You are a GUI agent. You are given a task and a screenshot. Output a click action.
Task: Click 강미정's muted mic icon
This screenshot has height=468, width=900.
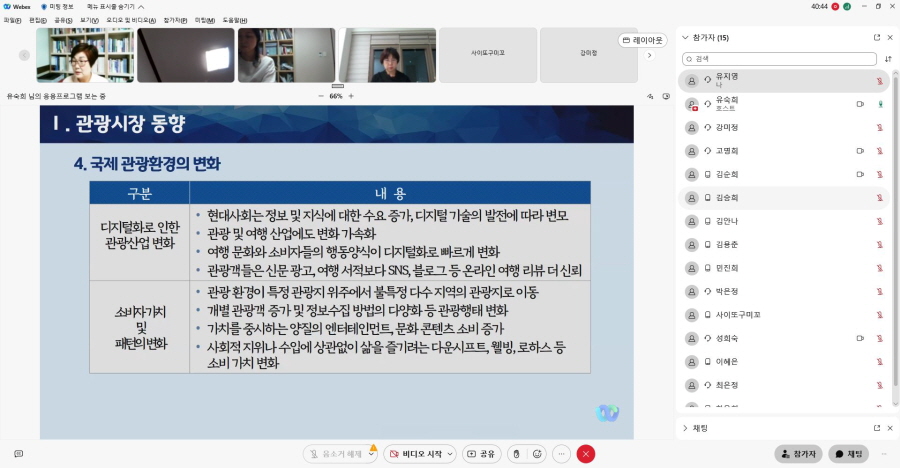pos(879,127)
